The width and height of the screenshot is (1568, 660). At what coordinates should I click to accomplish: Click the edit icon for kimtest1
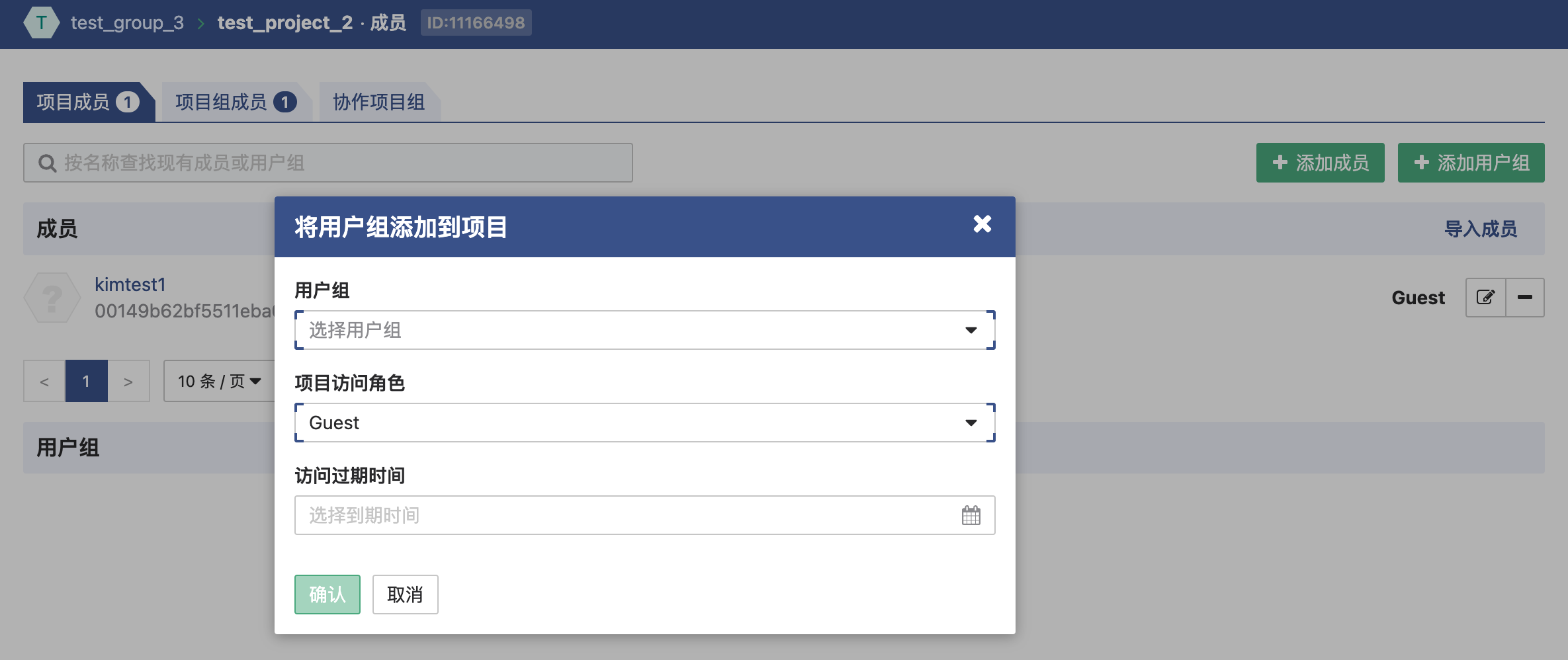pos(1485,298)
